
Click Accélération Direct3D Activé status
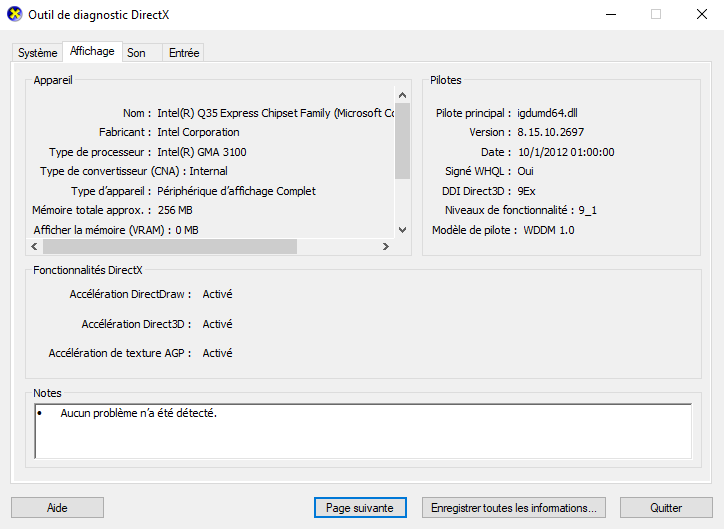click(x=217, y=324)
